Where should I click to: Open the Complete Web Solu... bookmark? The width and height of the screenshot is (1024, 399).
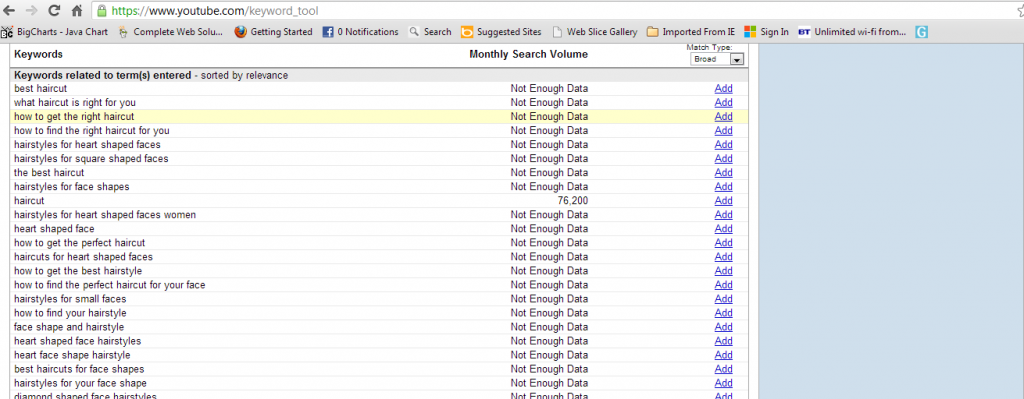coord(170,31)
